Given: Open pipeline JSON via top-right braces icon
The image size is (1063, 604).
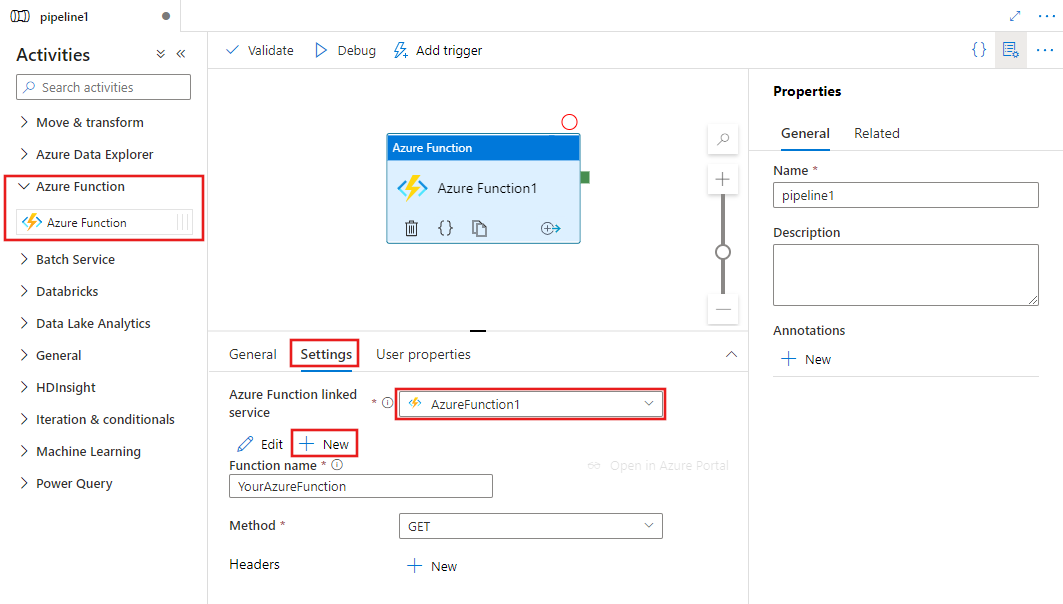Looking at the screenshot, I should point(978,49).
